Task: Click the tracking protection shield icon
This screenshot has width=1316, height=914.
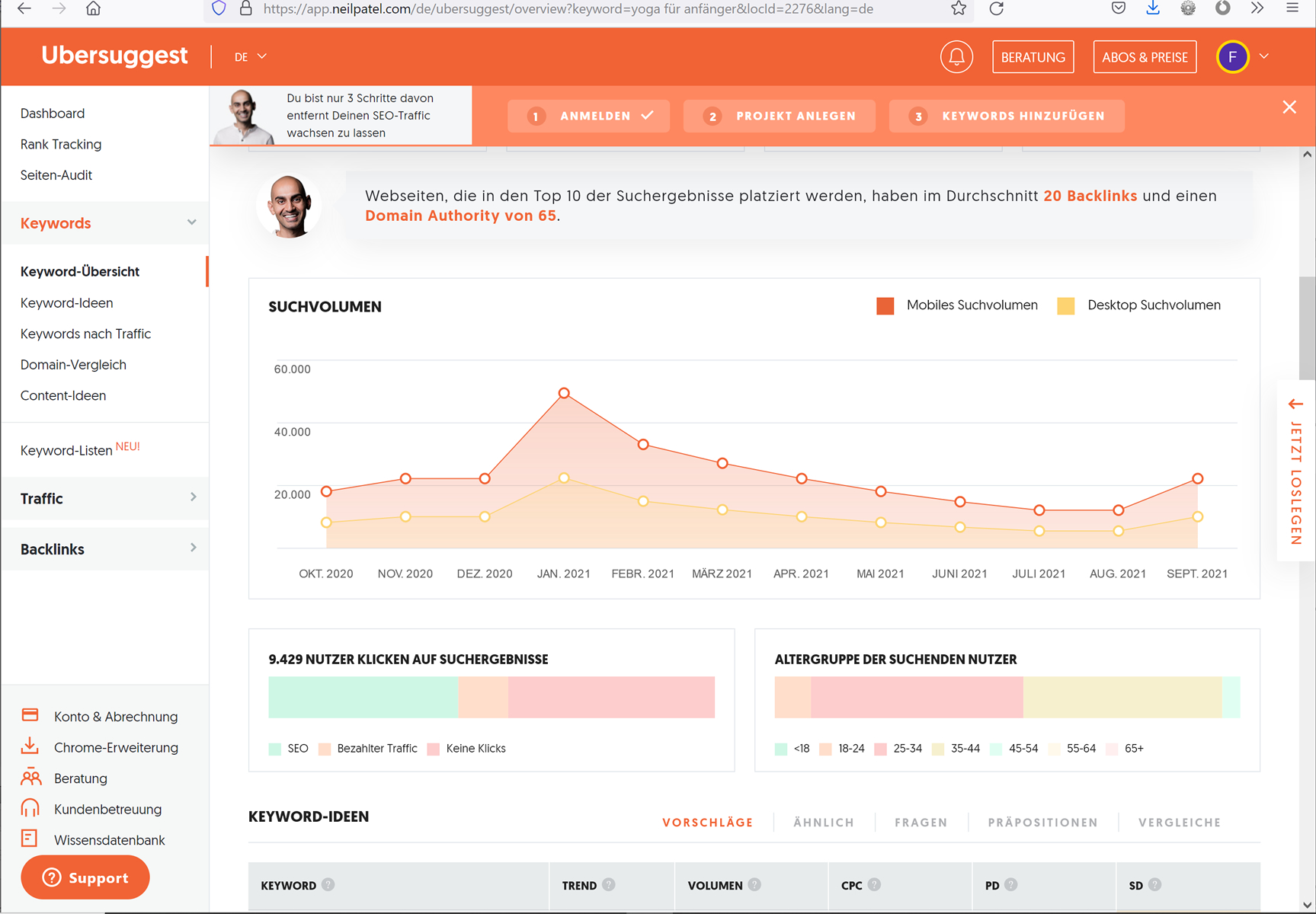Action: 219,8
